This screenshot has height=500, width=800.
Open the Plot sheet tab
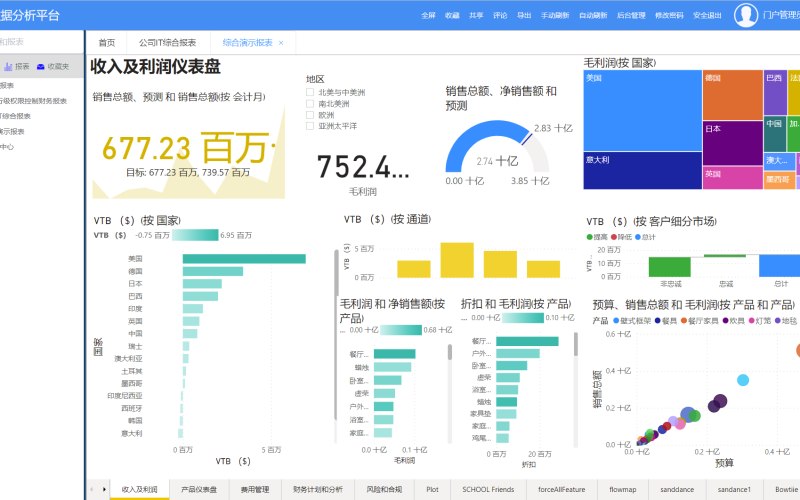point(432,489)
